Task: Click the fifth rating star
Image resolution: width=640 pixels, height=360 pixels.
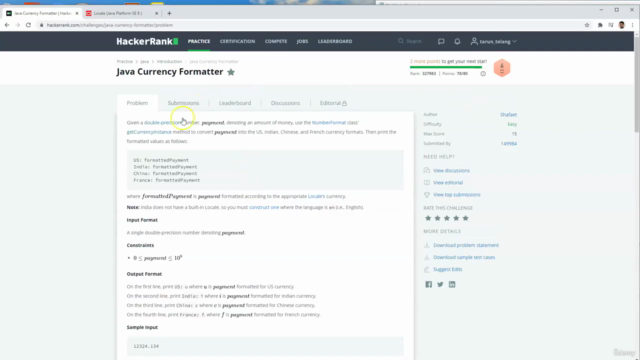Action: click(x=465, y=218)
